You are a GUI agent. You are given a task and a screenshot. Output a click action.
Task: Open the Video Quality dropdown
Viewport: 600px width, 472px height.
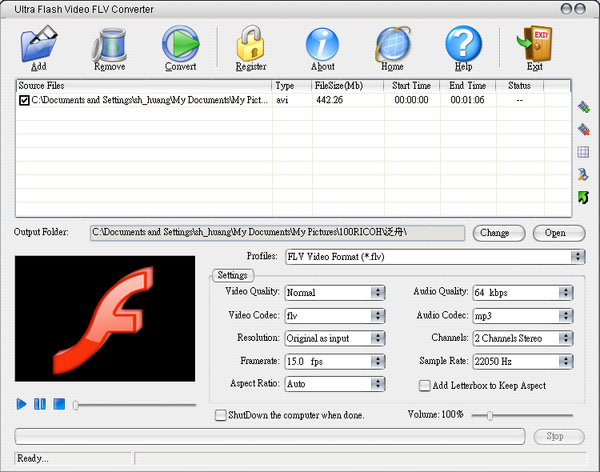tap(335, 292)
